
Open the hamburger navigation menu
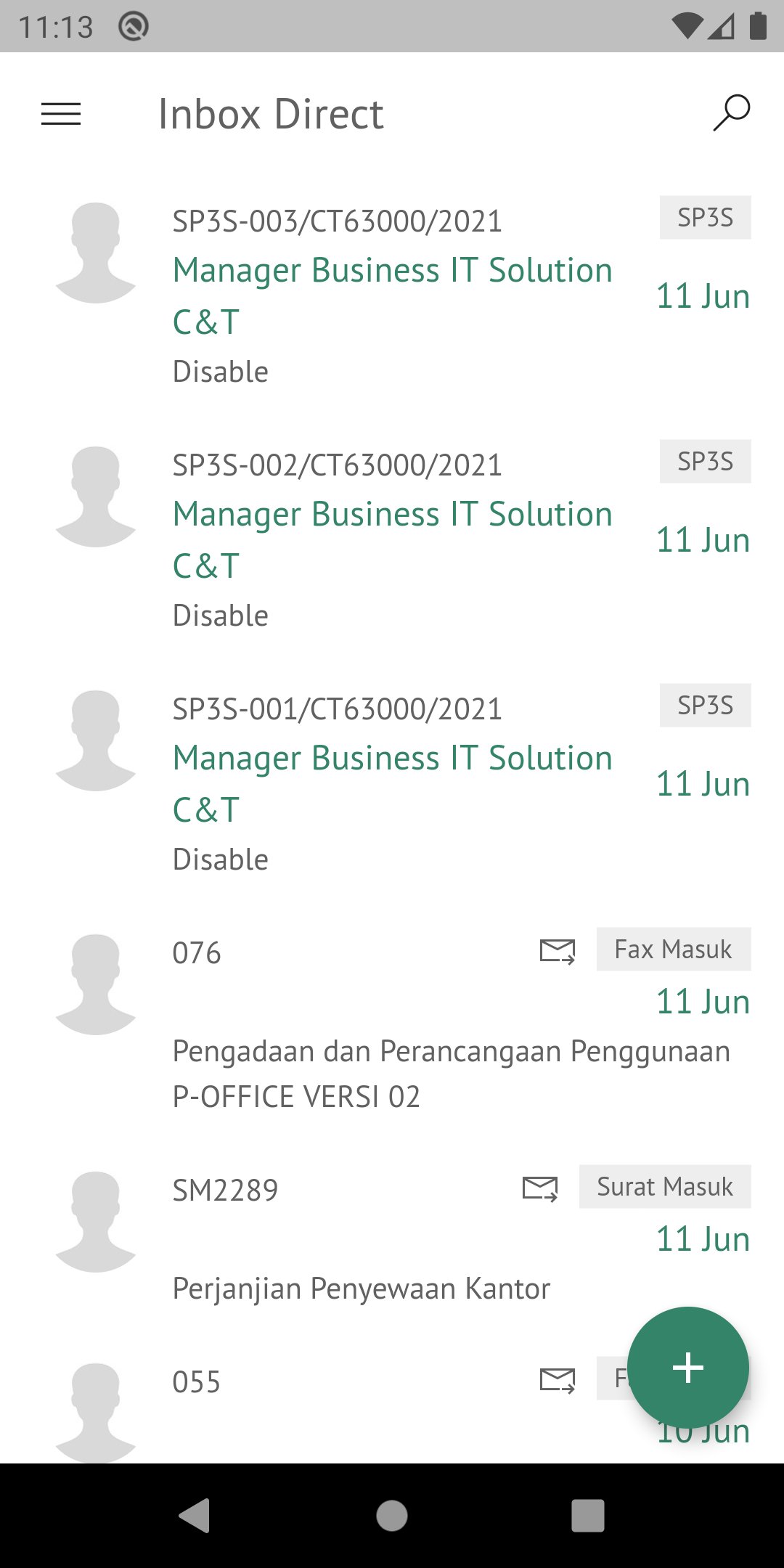(x=61, y=114)
